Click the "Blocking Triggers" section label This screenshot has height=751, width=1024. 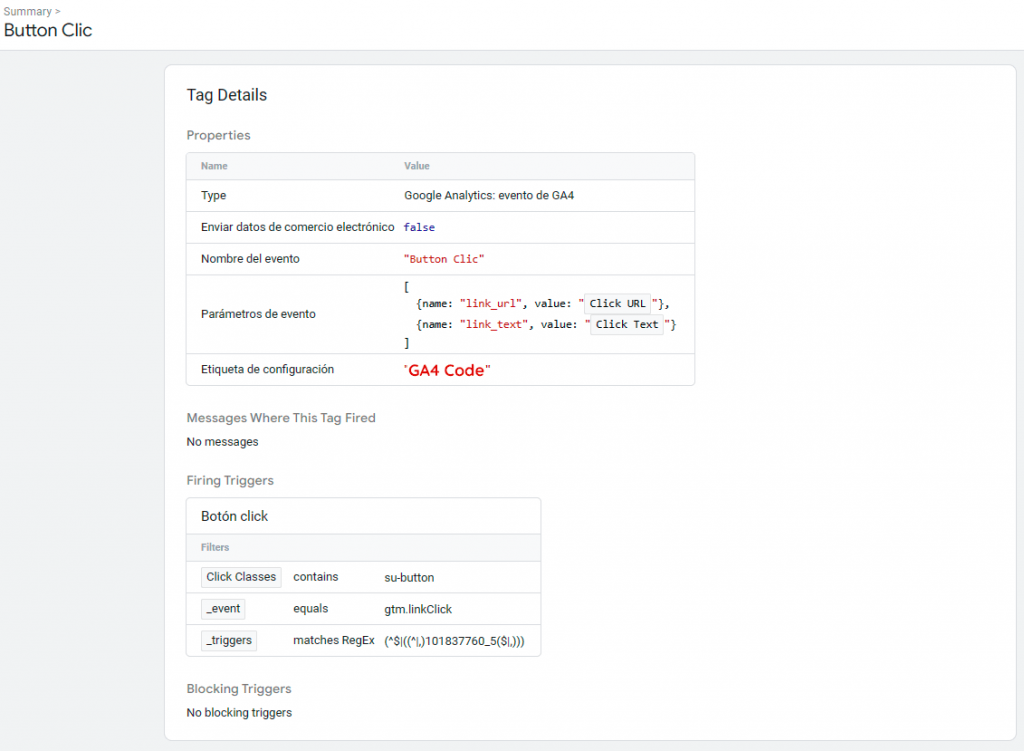point(238,689)
